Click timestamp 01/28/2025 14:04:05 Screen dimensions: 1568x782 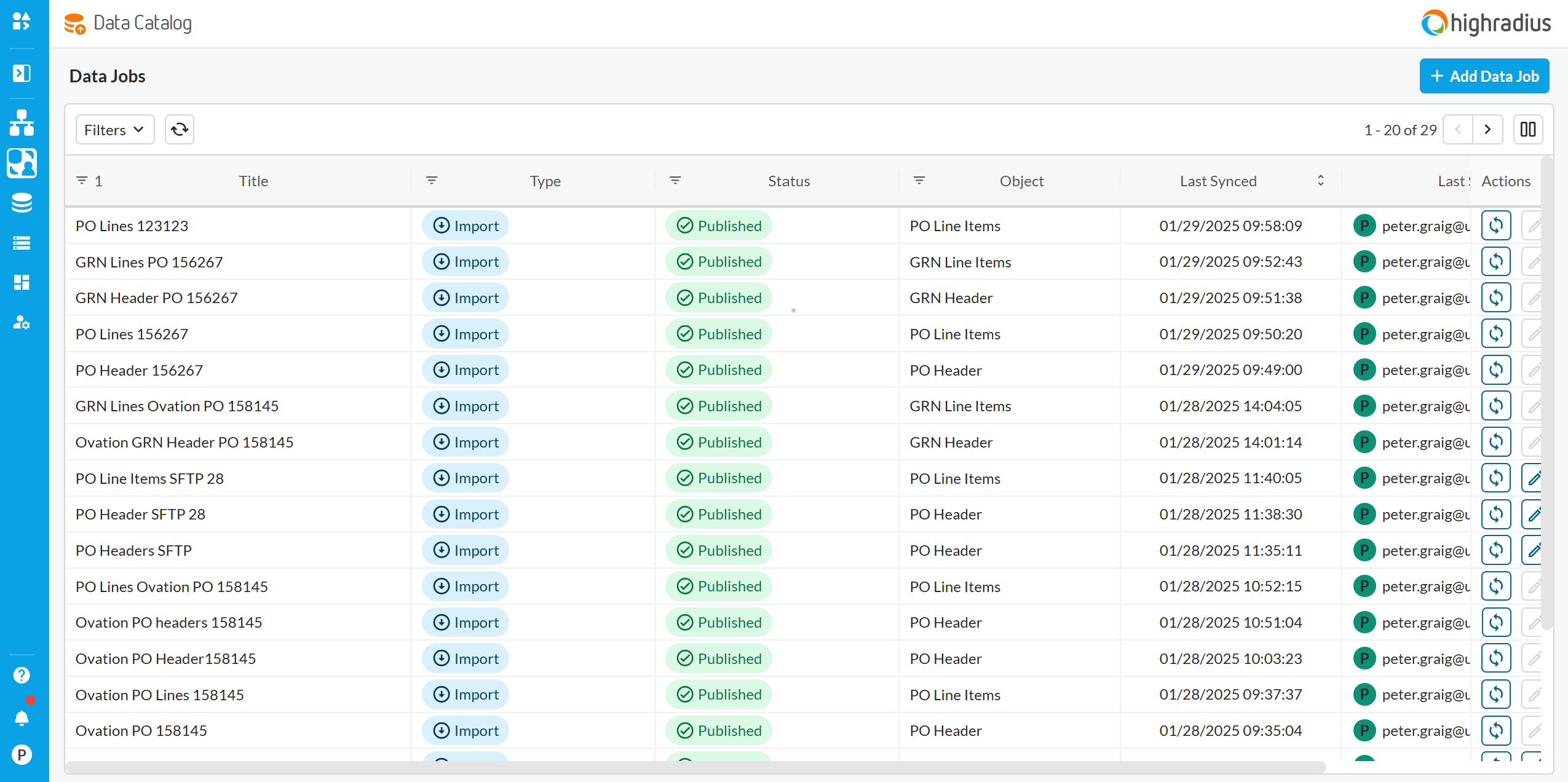click(x=1230, y=406)
